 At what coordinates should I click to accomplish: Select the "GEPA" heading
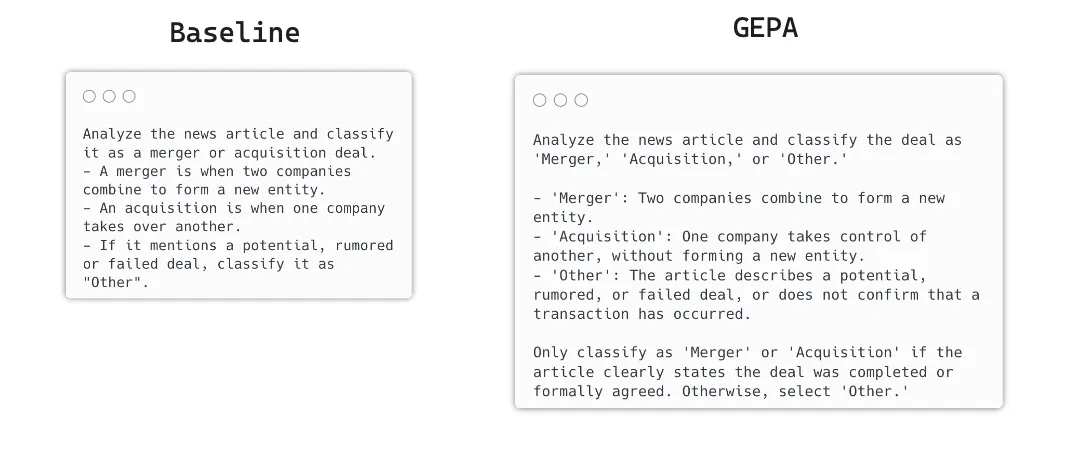[765, 28]
